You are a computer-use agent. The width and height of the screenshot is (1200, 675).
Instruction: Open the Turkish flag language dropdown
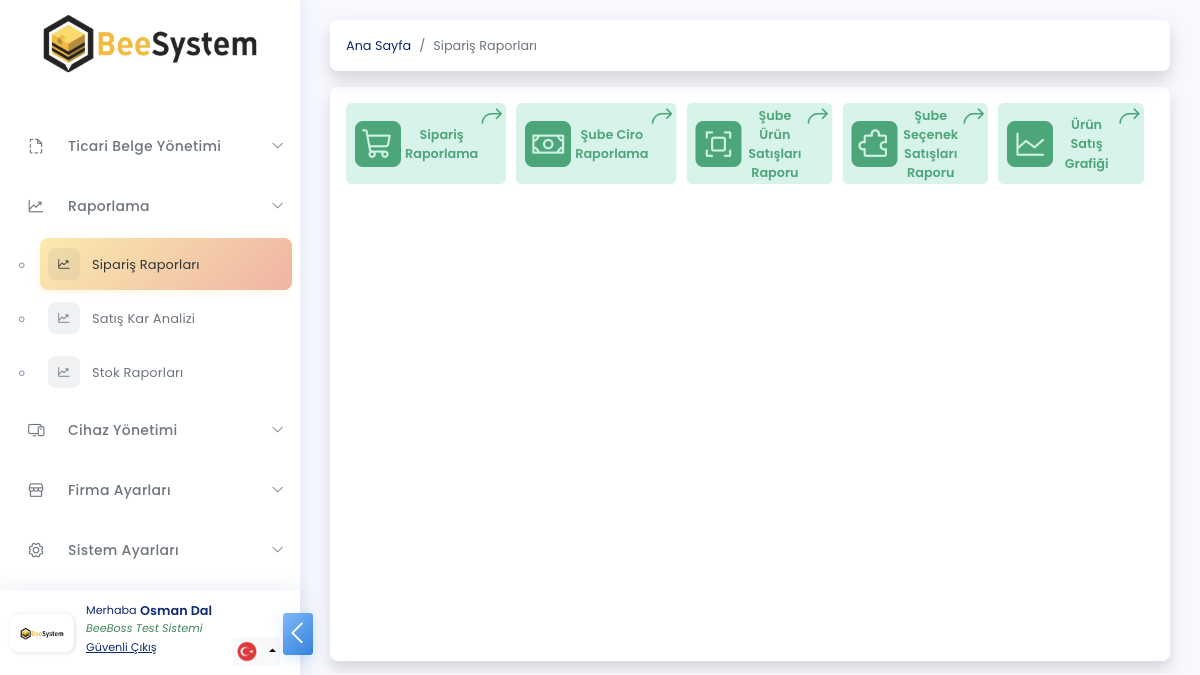[x=256, y=651]
